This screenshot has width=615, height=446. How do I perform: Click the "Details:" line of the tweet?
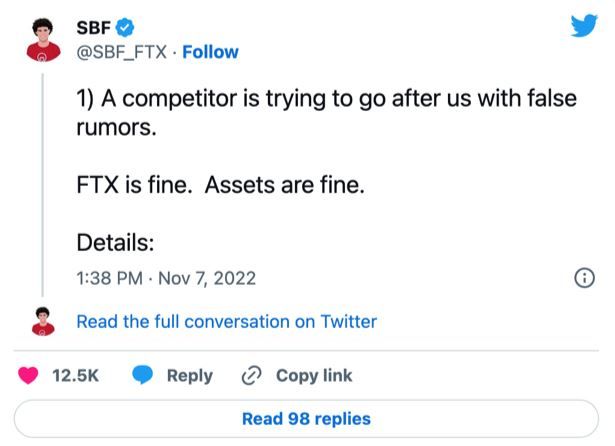click(115, 242)
